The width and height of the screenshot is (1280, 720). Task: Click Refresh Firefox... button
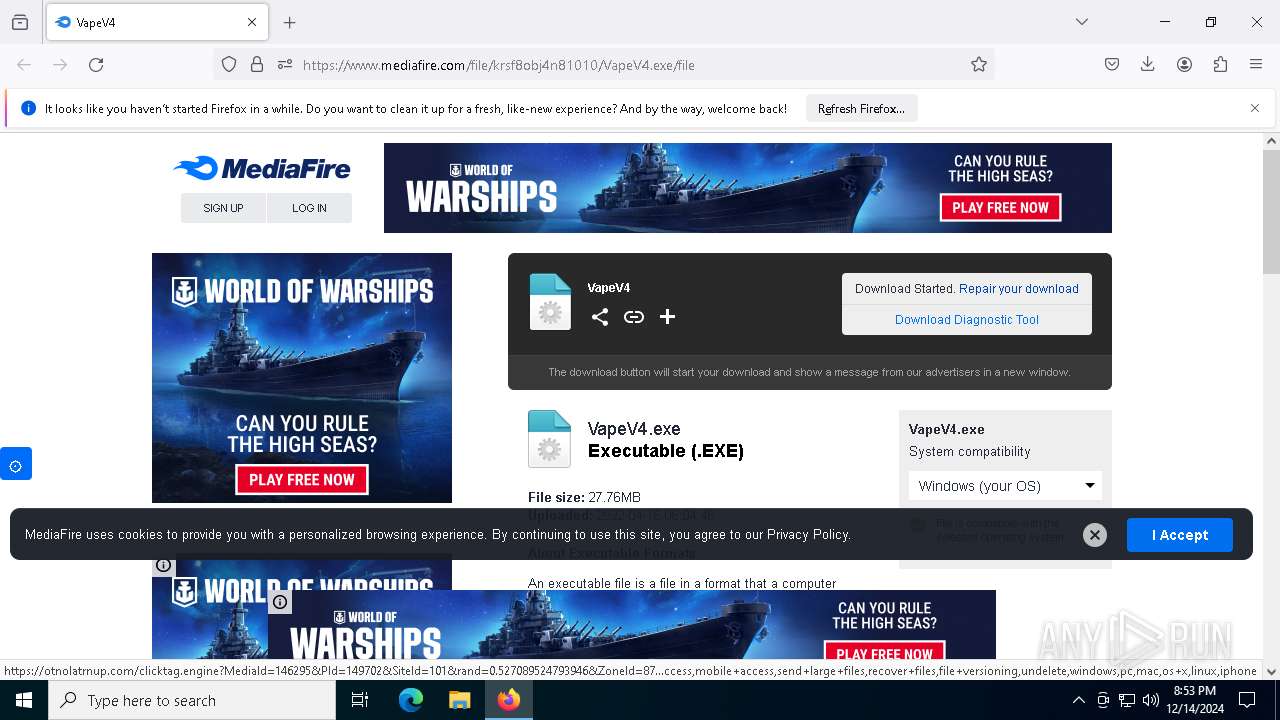coord(861,109)
